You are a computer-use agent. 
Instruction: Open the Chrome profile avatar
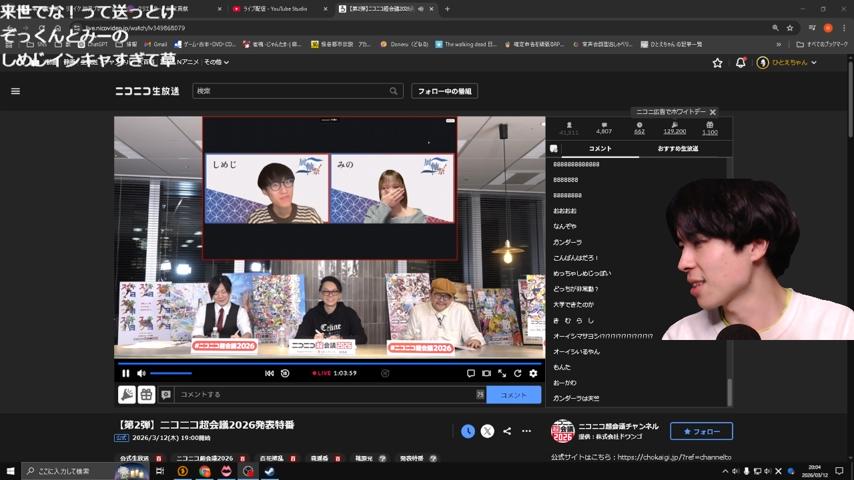tap(828, 28)
